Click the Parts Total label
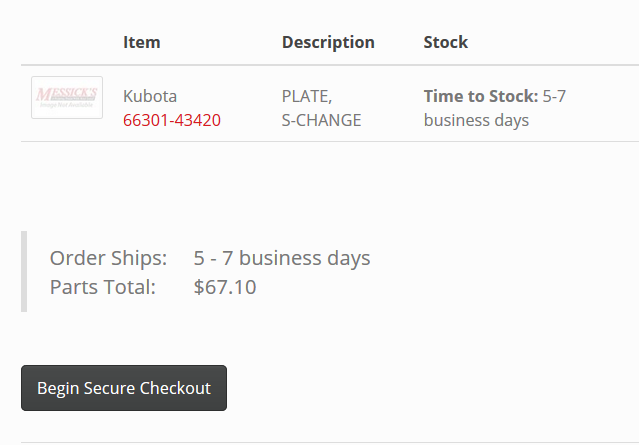Viewport: 639px width, 445px height. (103, 287)
